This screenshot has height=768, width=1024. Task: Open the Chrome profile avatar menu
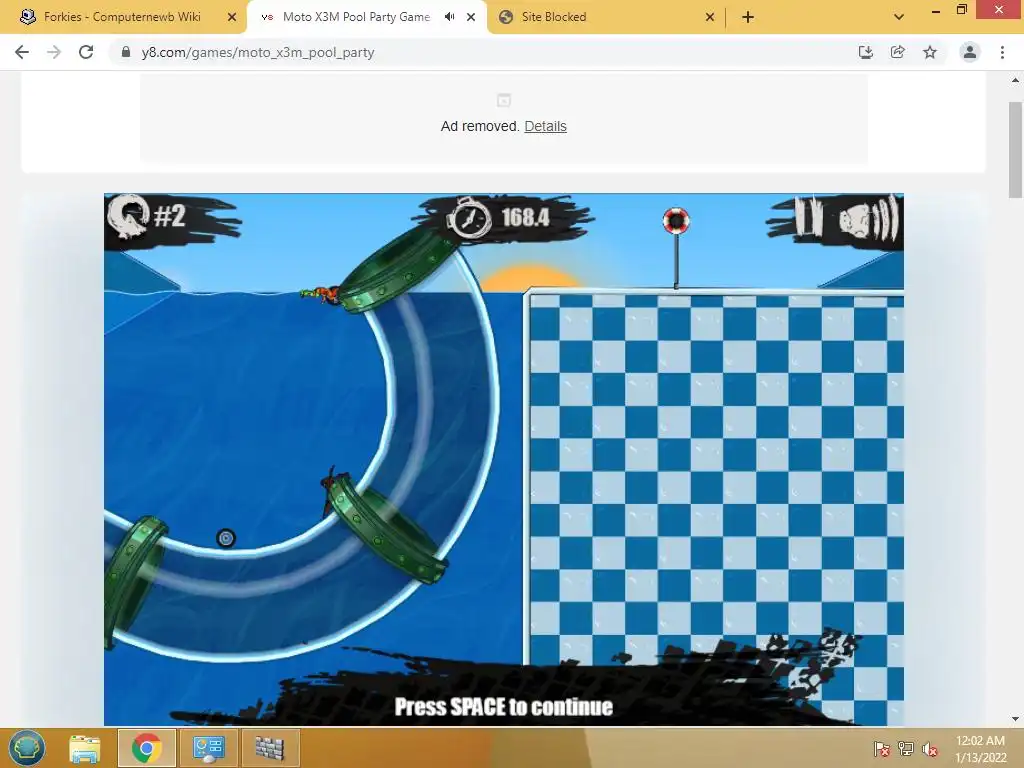(970, 52)
